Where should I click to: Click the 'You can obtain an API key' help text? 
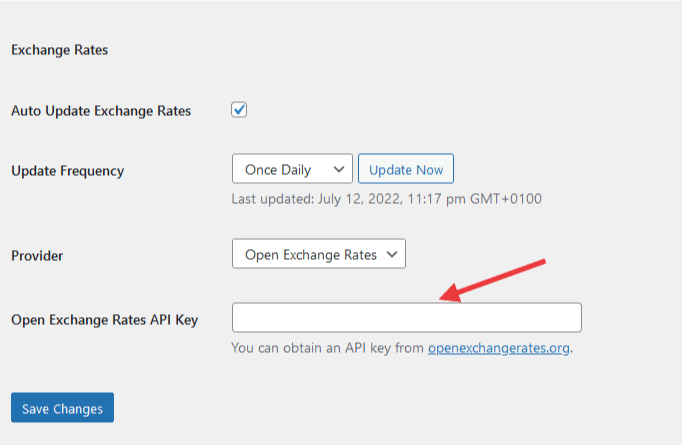point(328,348)
